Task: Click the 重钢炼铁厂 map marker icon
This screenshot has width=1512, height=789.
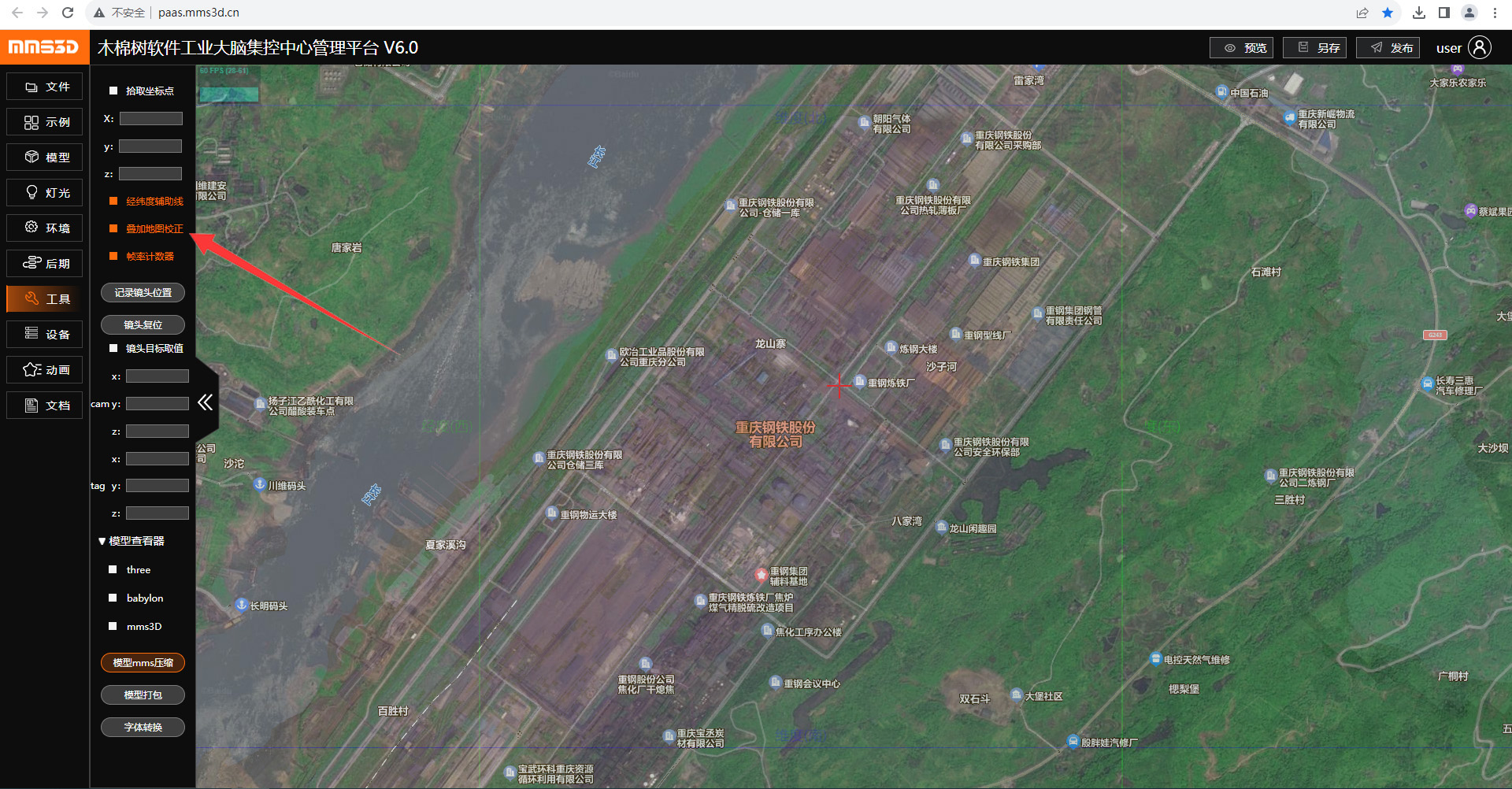Action: [860, 382]
